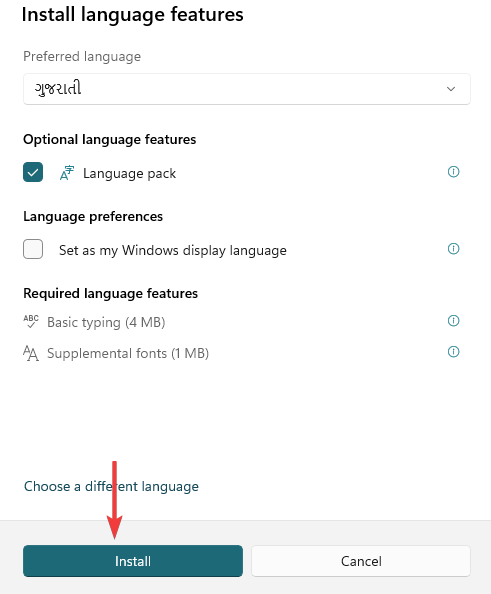Select Basic typing (4 MB) item
The width and height of the screenshot is (491, 594).
pyautogui.click(x=106, y=322)
